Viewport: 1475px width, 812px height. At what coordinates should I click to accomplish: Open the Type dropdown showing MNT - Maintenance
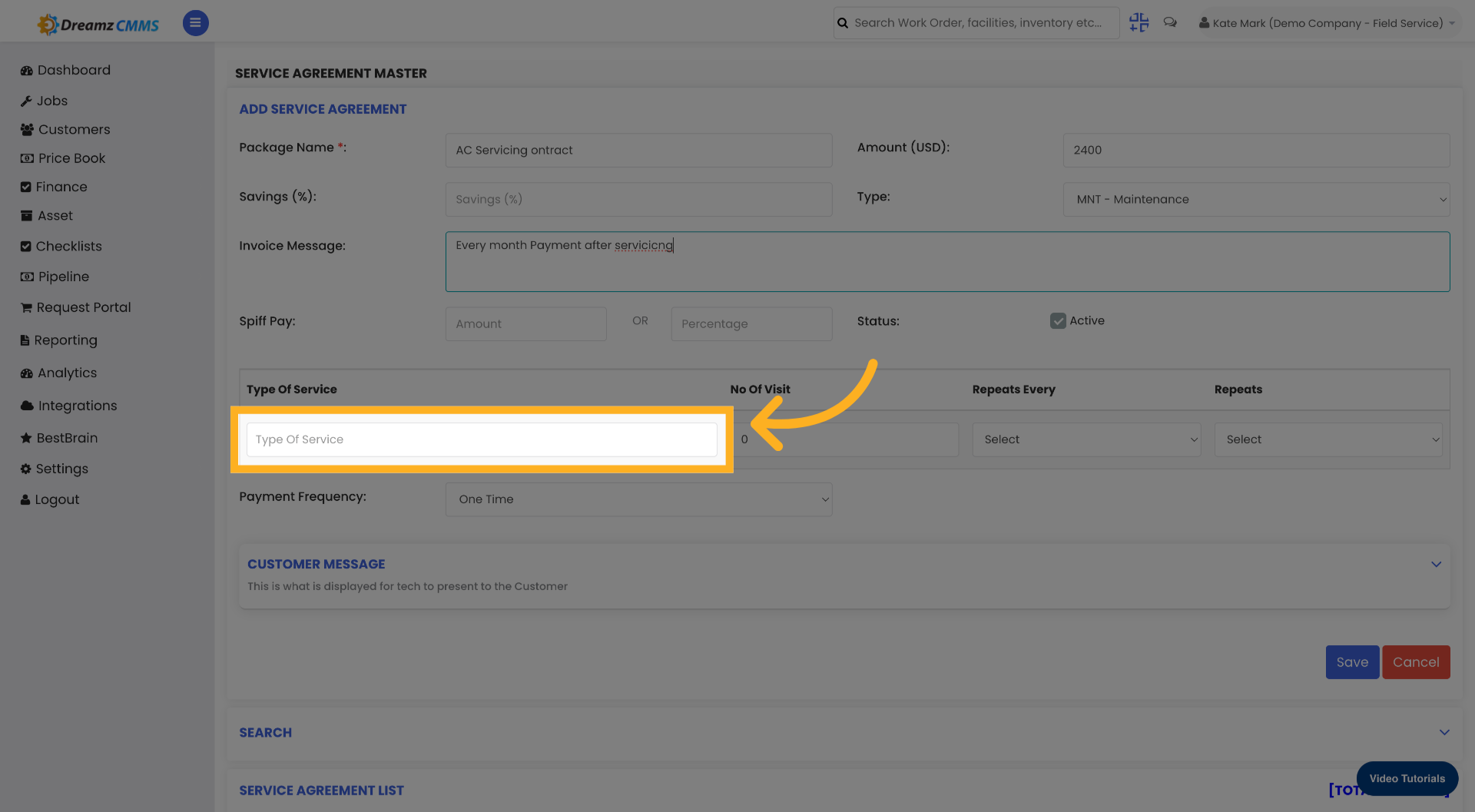1255,199
